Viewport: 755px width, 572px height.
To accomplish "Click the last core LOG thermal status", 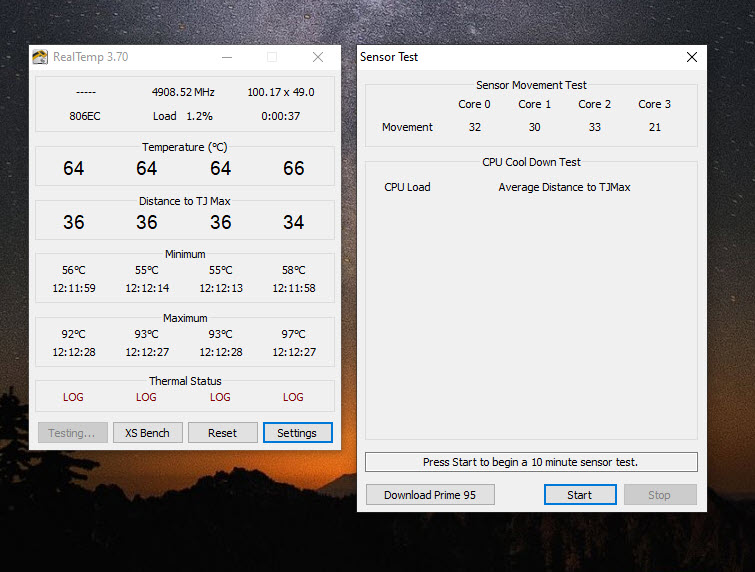I will tap(293, 397).
